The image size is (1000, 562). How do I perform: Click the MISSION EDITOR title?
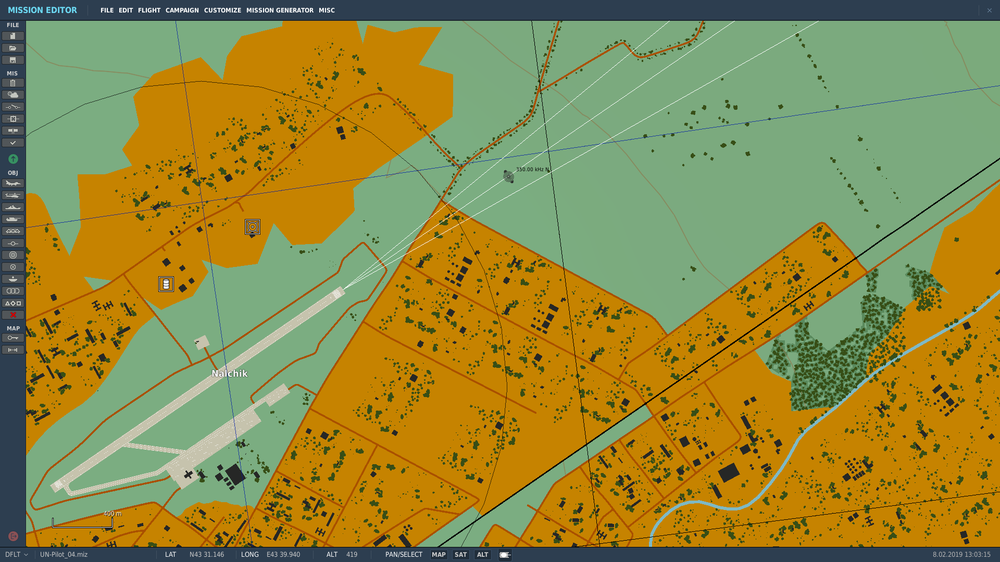42,10
